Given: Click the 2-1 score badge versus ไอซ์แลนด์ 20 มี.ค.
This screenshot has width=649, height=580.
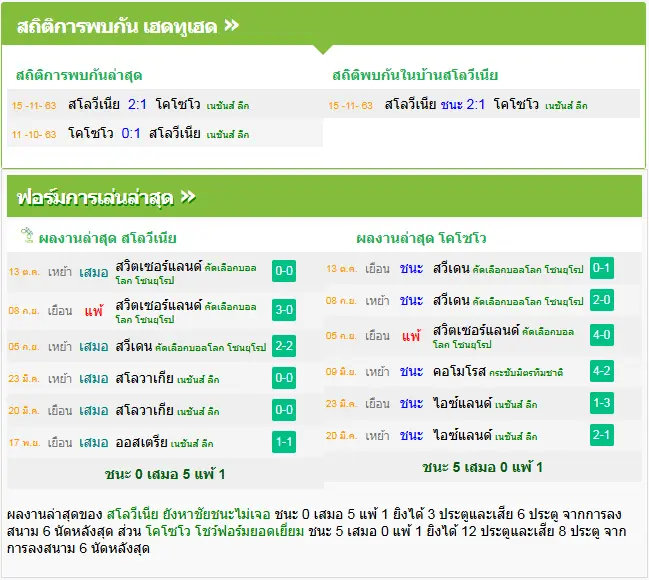Looking at the screenshot, I should (601, 435).
